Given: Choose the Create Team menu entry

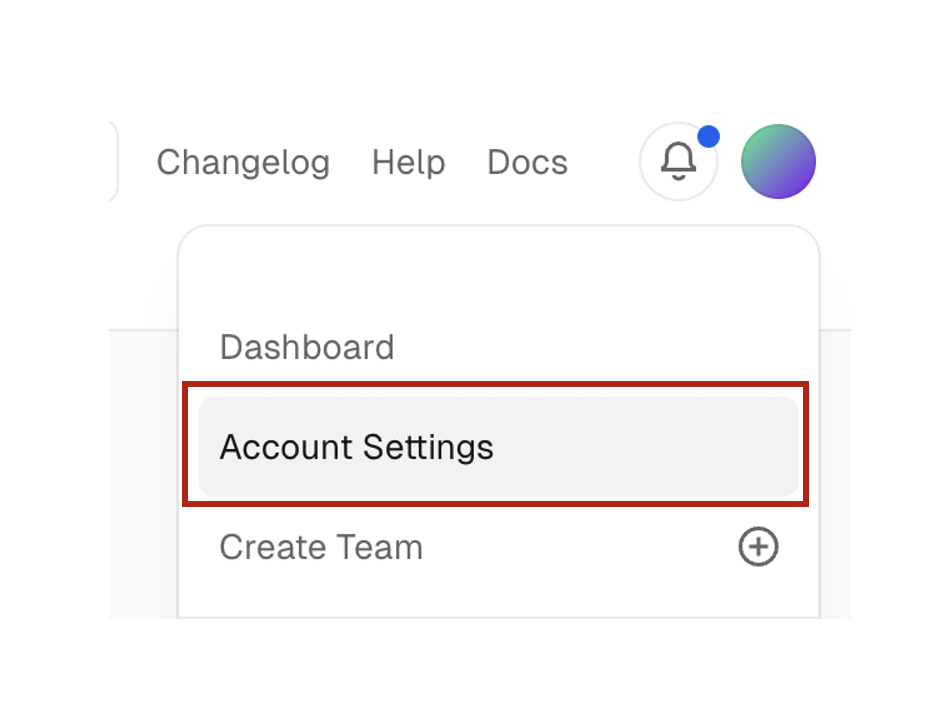Looking at the screenshot, I should [x=321, y=547].
